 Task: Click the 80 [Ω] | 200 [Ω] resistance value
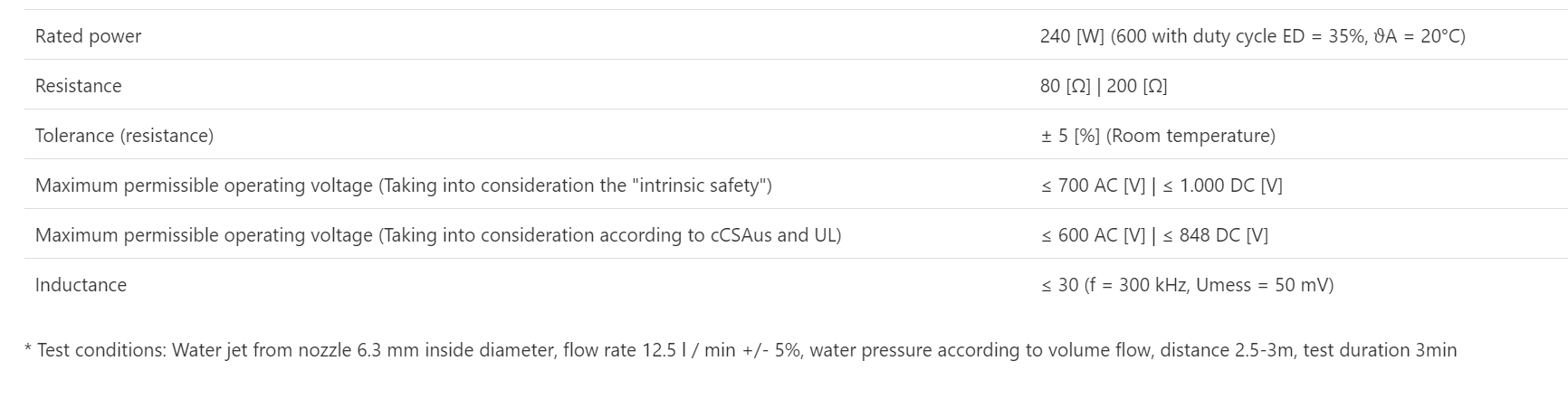click(x=1104, y=86)
